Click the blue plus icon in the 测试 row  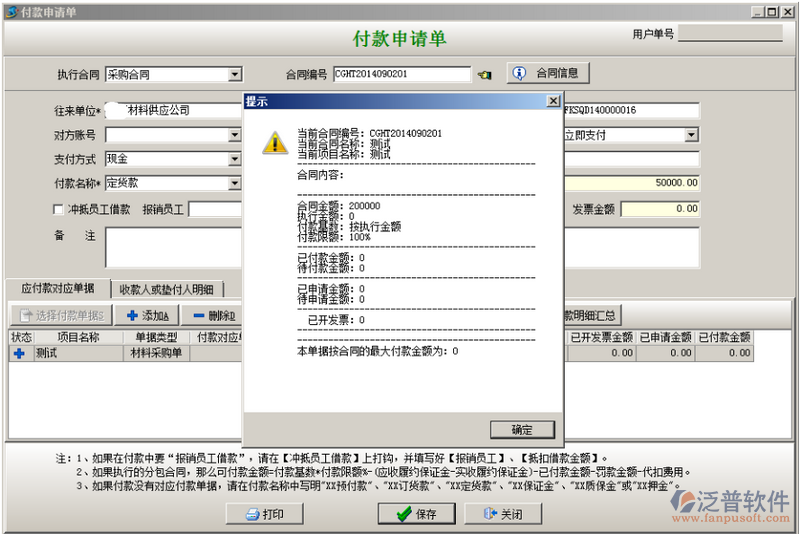click(19, 353)
